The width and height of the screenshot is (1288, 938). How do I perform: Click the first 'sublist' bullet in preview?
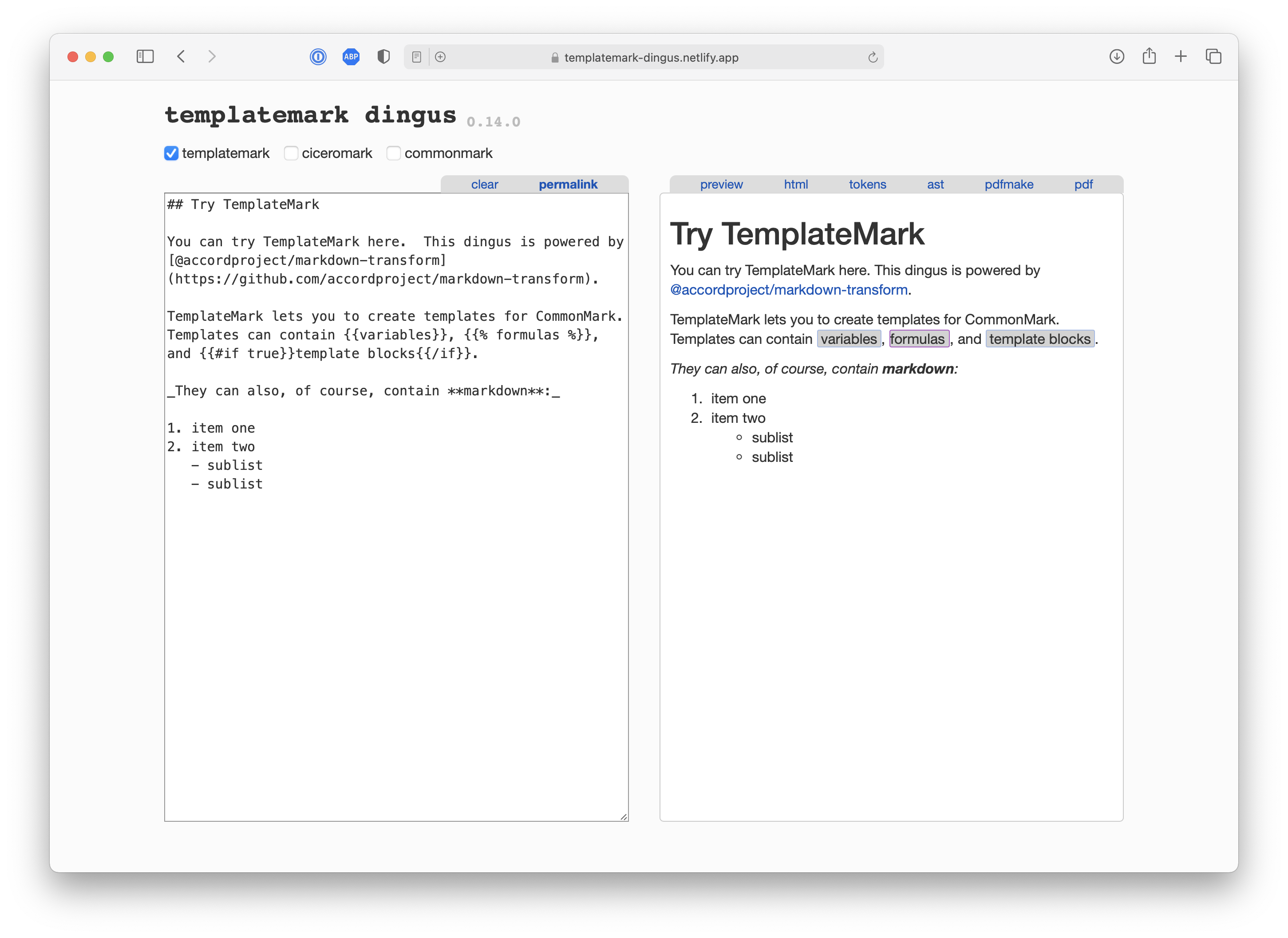pyautogui.click(x=772, y=438)
